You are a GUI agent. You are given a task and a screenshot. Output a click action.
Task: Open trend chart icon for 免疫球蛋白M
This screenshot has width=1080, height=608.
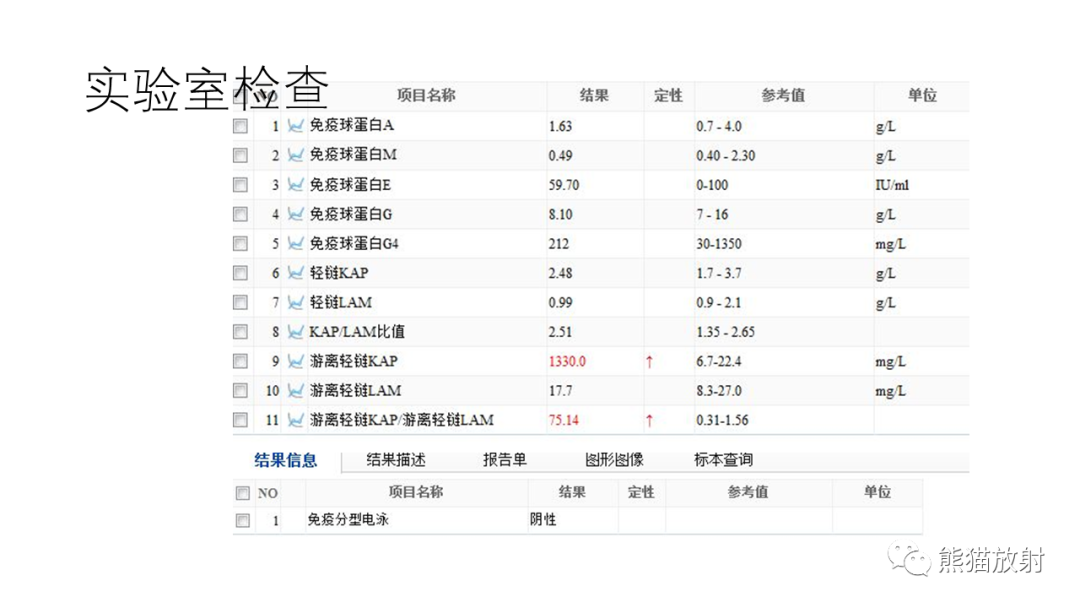pyautogui.click(x=295, y=155)
